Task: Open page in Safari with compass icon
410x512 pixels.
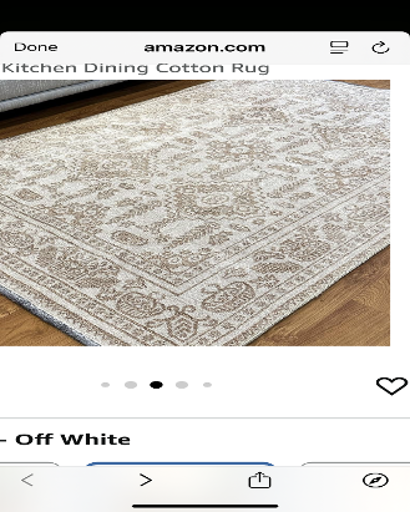Action: (375, 480)
